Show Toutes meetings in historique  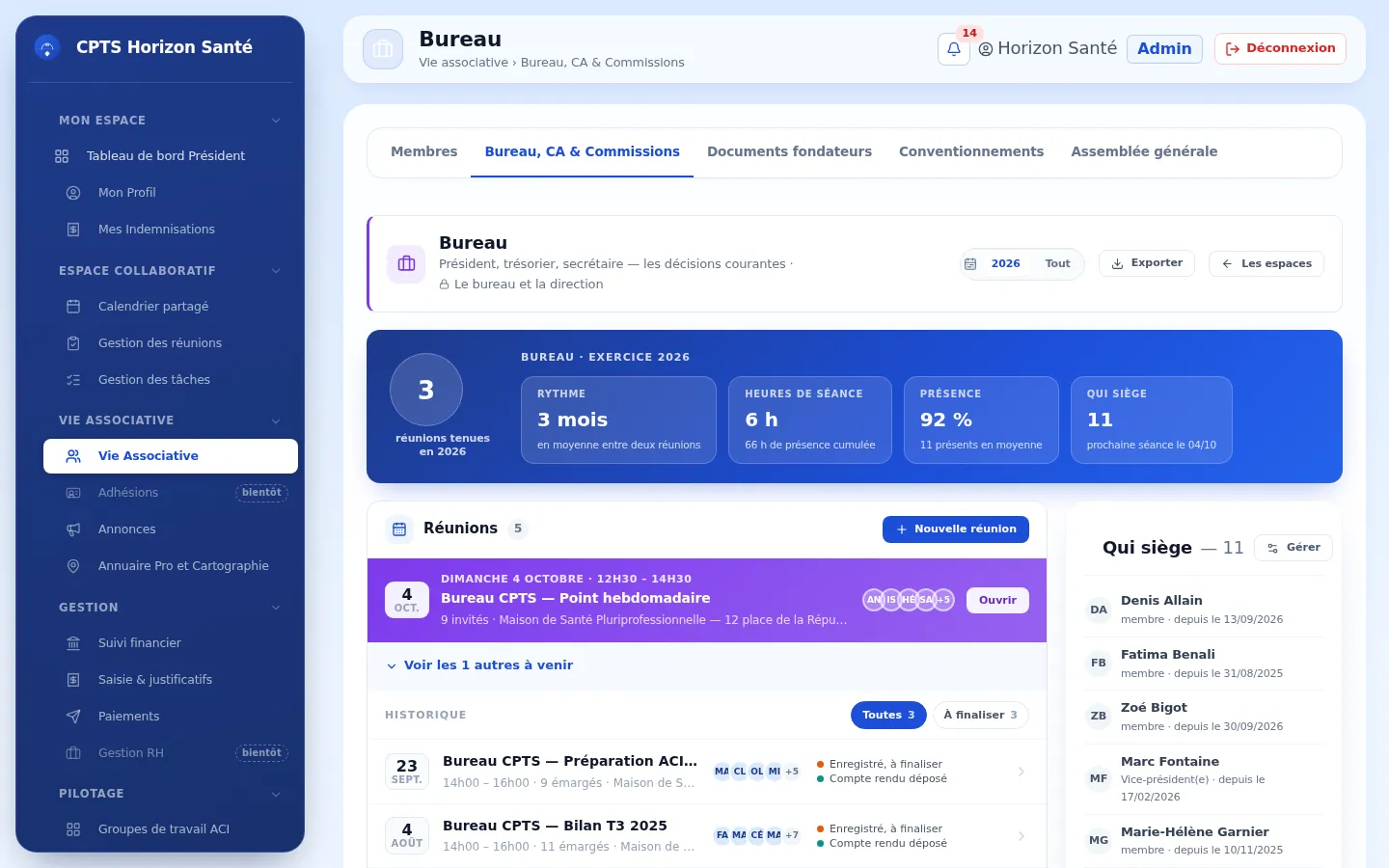(x=888, y=715)
